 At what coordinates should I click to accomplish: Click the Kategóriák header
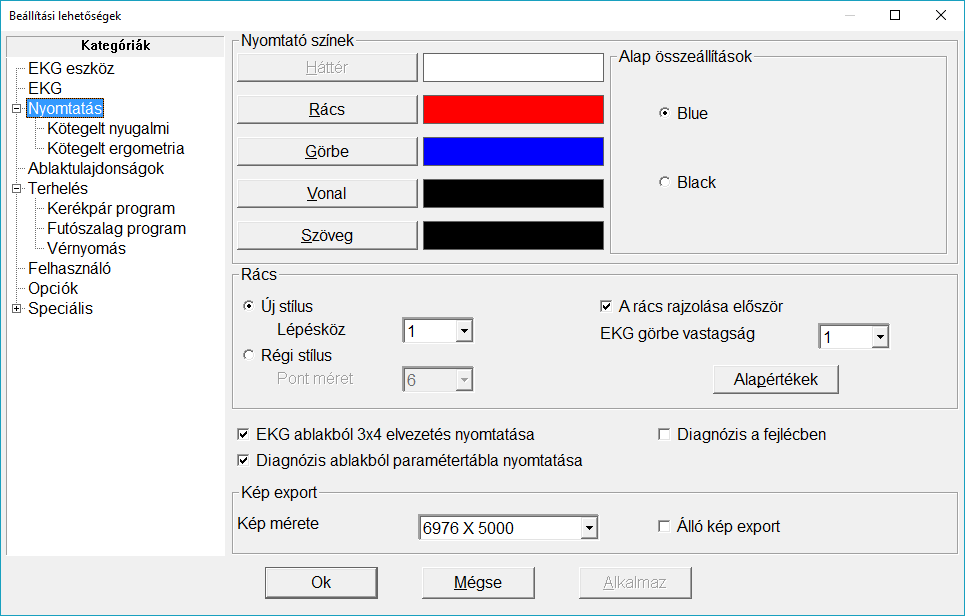[116, 46]
